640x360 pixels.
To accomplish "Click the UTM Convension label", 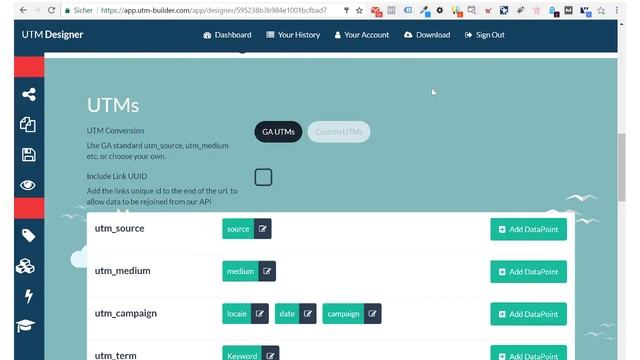I will (x=116, y=131).
